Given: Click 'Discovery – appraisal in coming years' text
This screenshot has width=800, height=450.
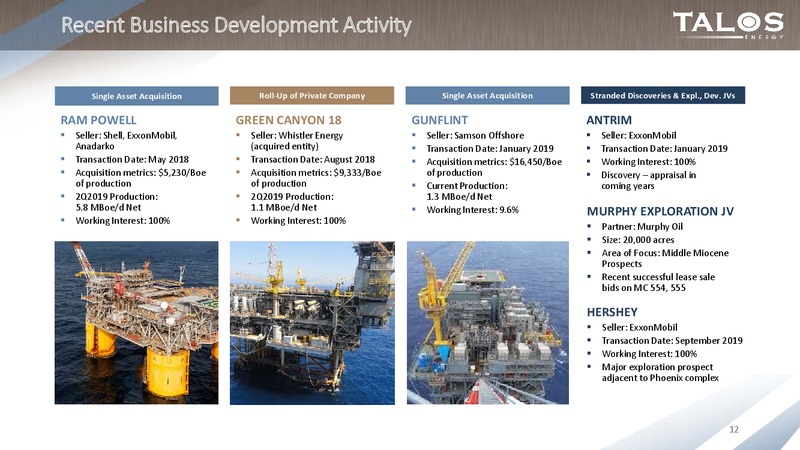Looking at the screenshot, I should 648,180.
